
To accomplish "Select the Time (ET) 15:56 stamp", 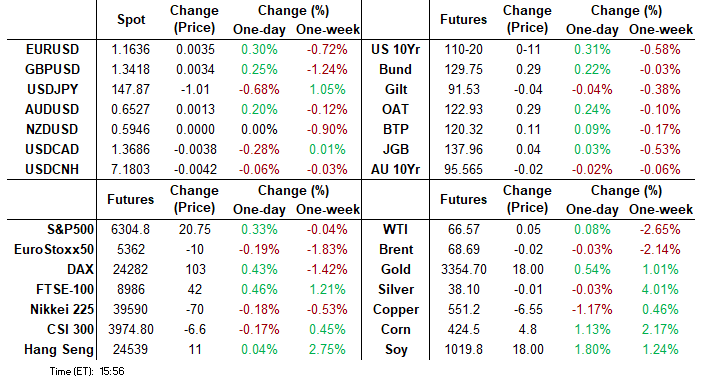I will tap(87, 372).
